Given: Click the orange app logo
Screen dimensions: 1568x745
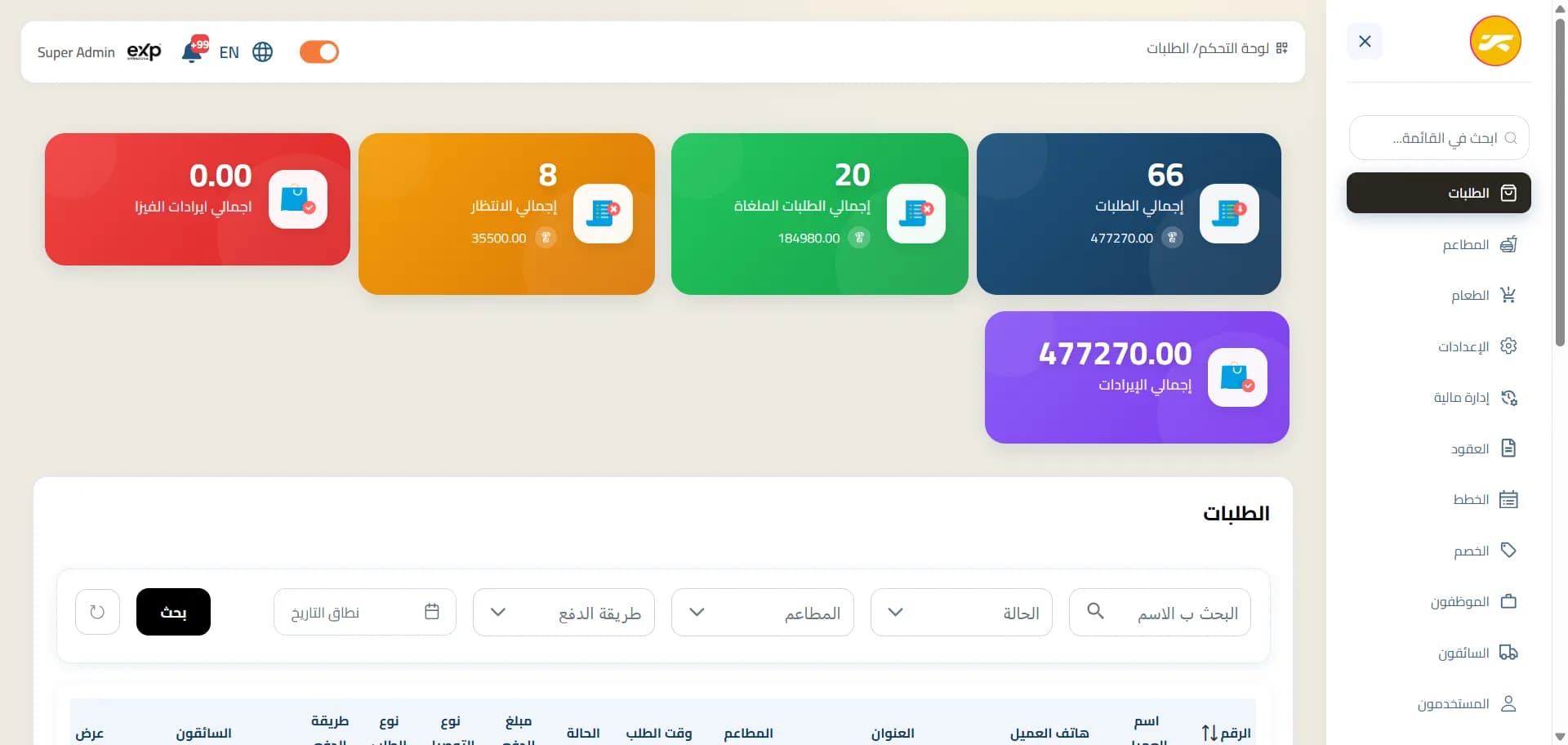Looking at the screenshot, I should (1495, 41).
